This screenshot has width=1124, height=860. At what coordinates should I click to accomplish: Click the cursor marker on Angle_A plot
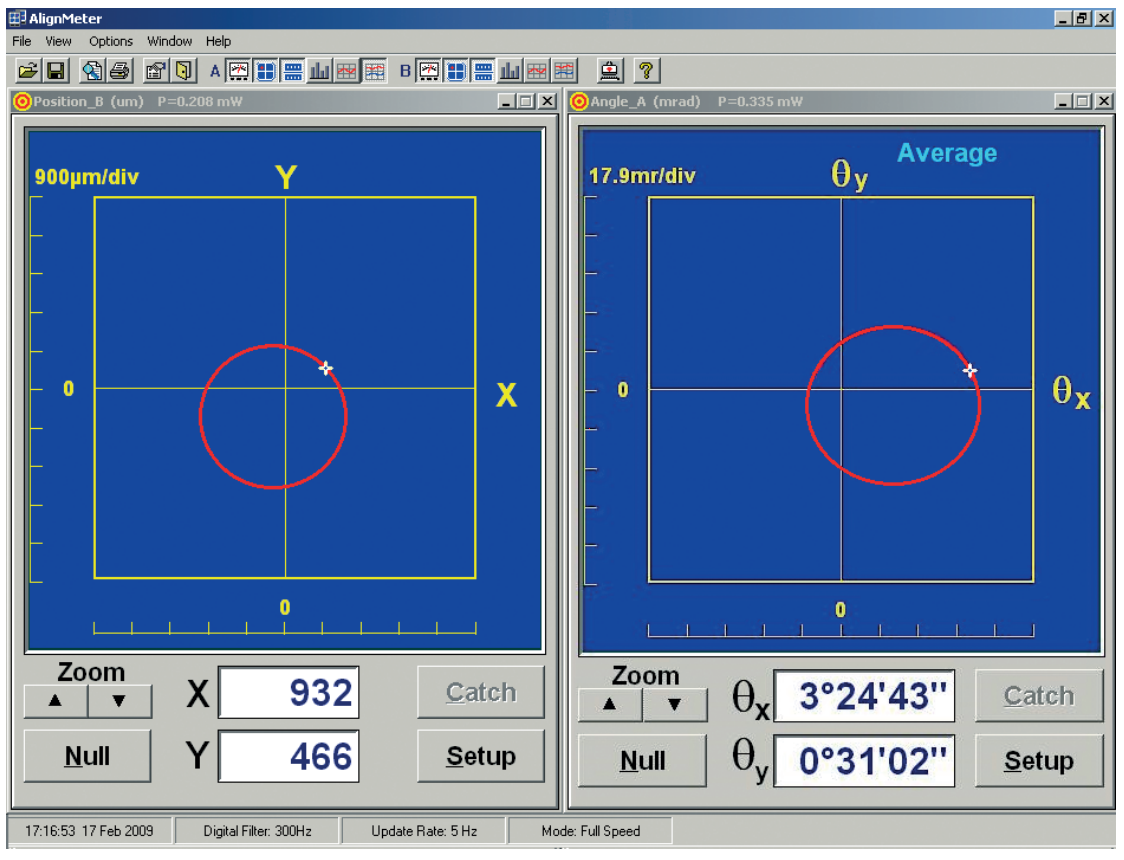[x=970, y=371]
